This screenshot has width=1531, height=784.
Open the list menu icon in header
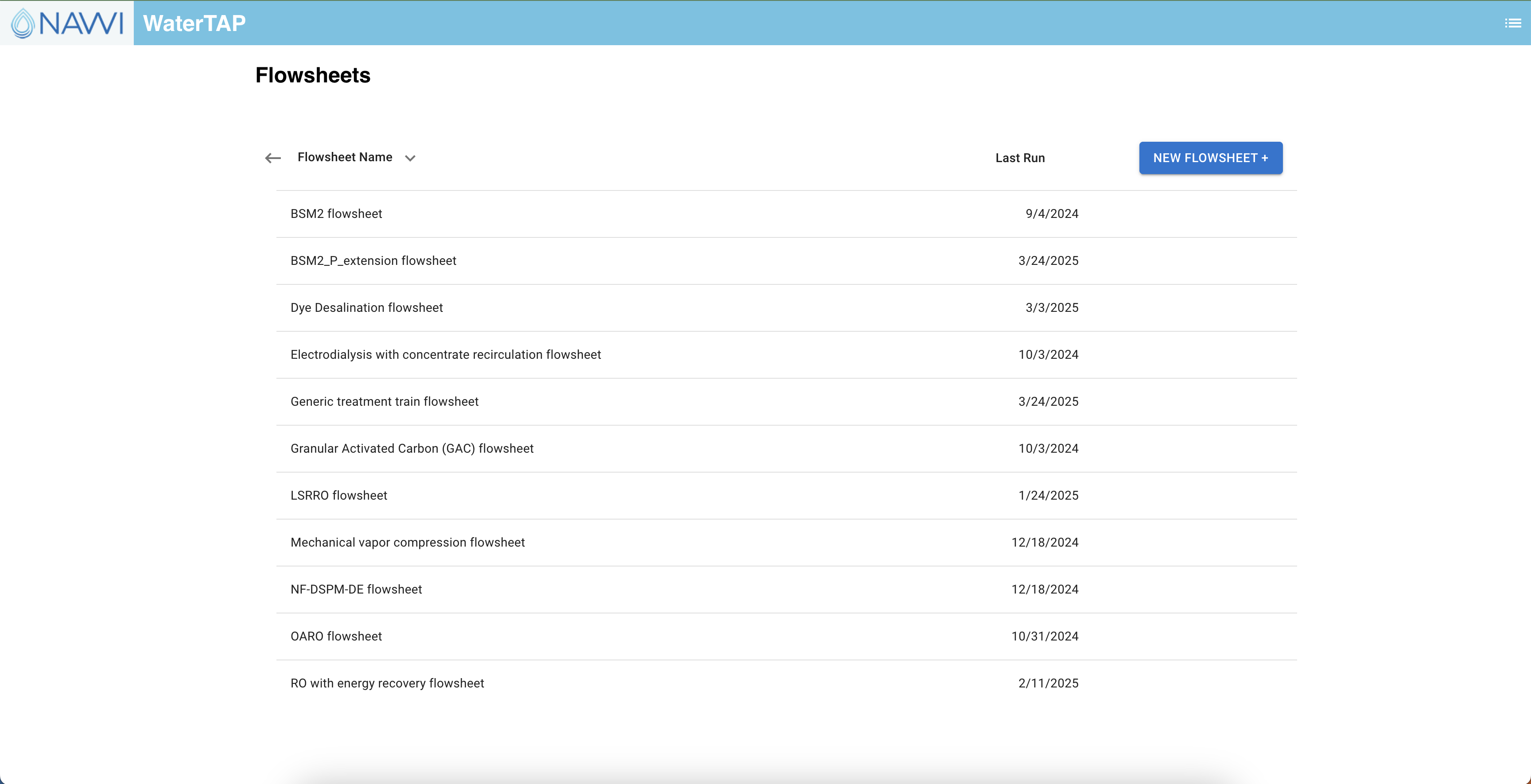click(1512, 23)
